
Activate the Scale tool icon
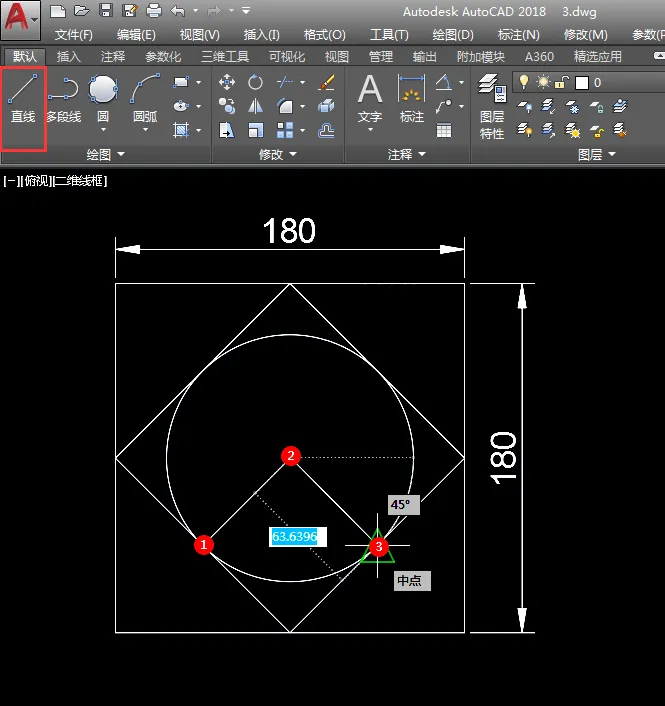tap(255, 131)
